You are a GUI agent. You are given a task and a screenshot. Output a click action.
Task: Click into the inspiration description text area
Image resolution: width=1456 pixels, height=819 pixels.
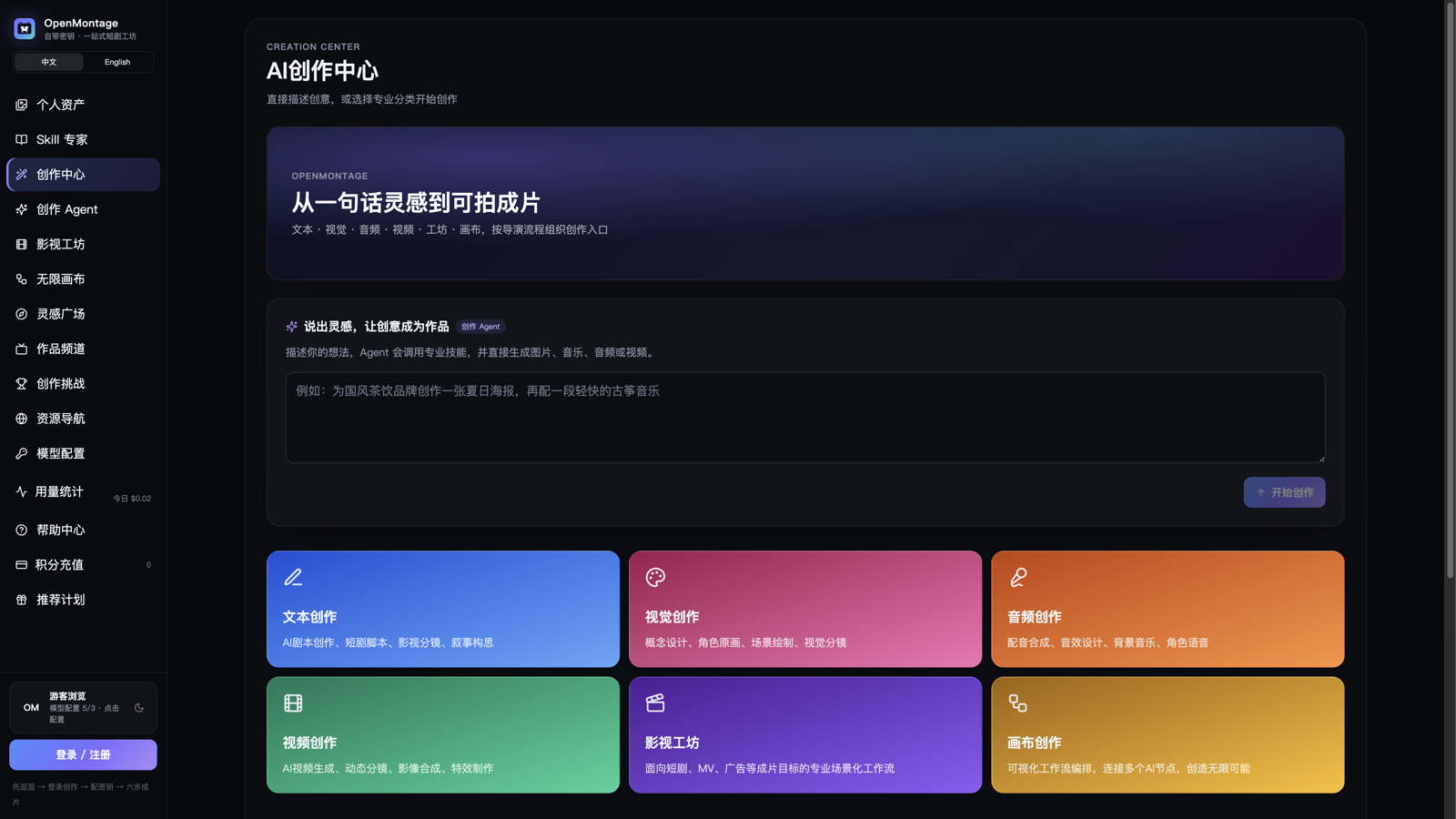[805, 417]
